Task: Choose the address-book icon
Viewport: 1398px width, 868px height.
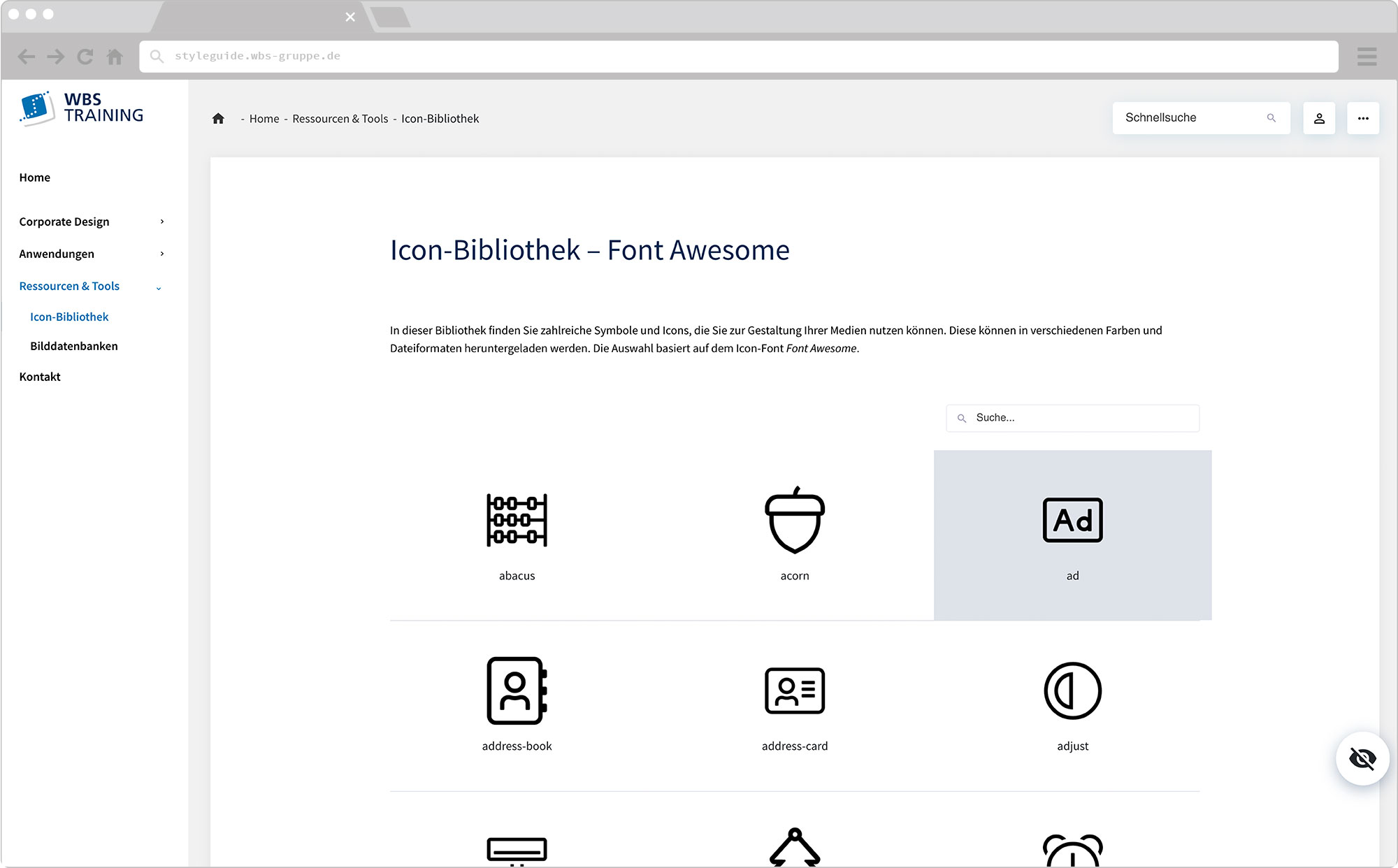Action: click(517, 690)
